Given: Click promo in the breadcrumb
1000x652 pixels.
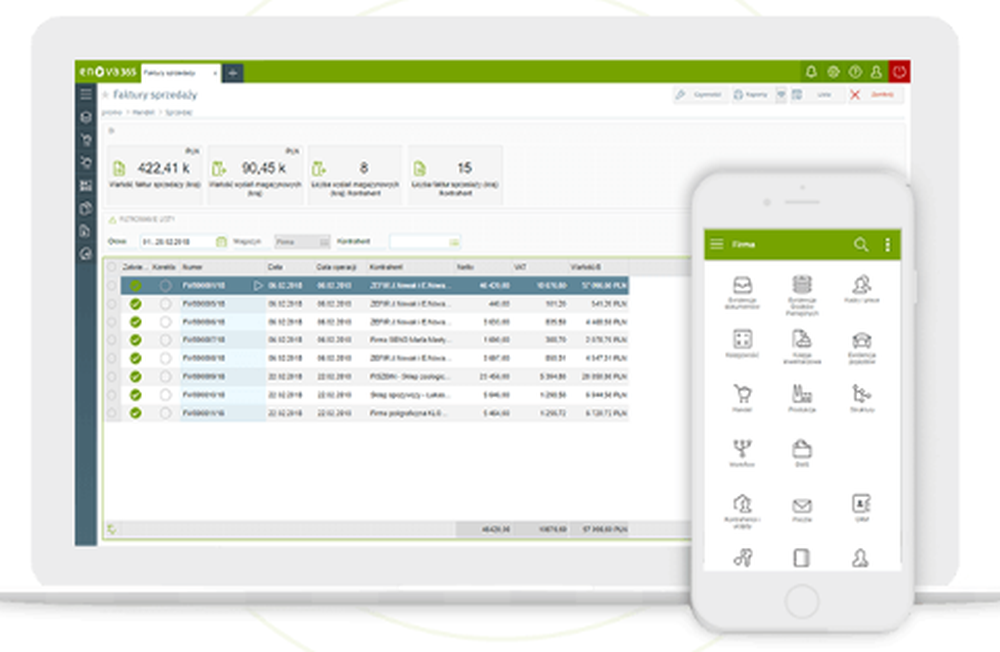Looking at the screenshot, I should coord(112,112).
